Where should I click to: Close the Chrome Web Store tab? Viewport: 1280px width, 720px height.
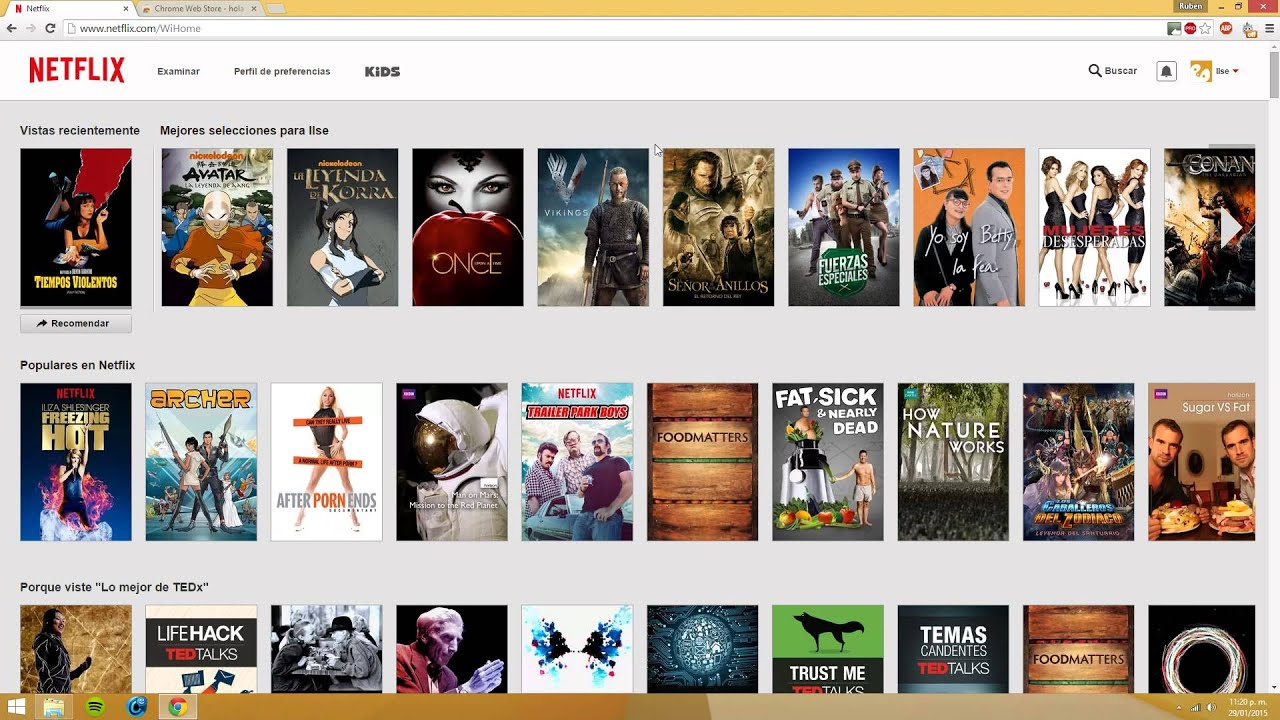254,8
